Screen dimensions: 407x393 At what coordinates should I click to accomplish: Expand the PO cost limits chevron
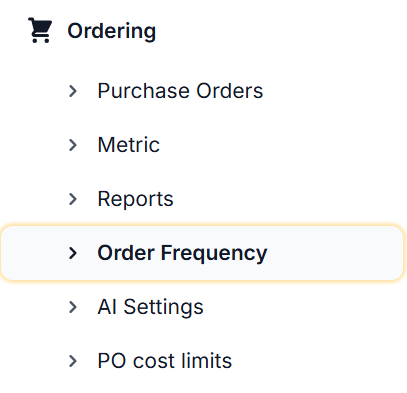(x=73, y=361)
